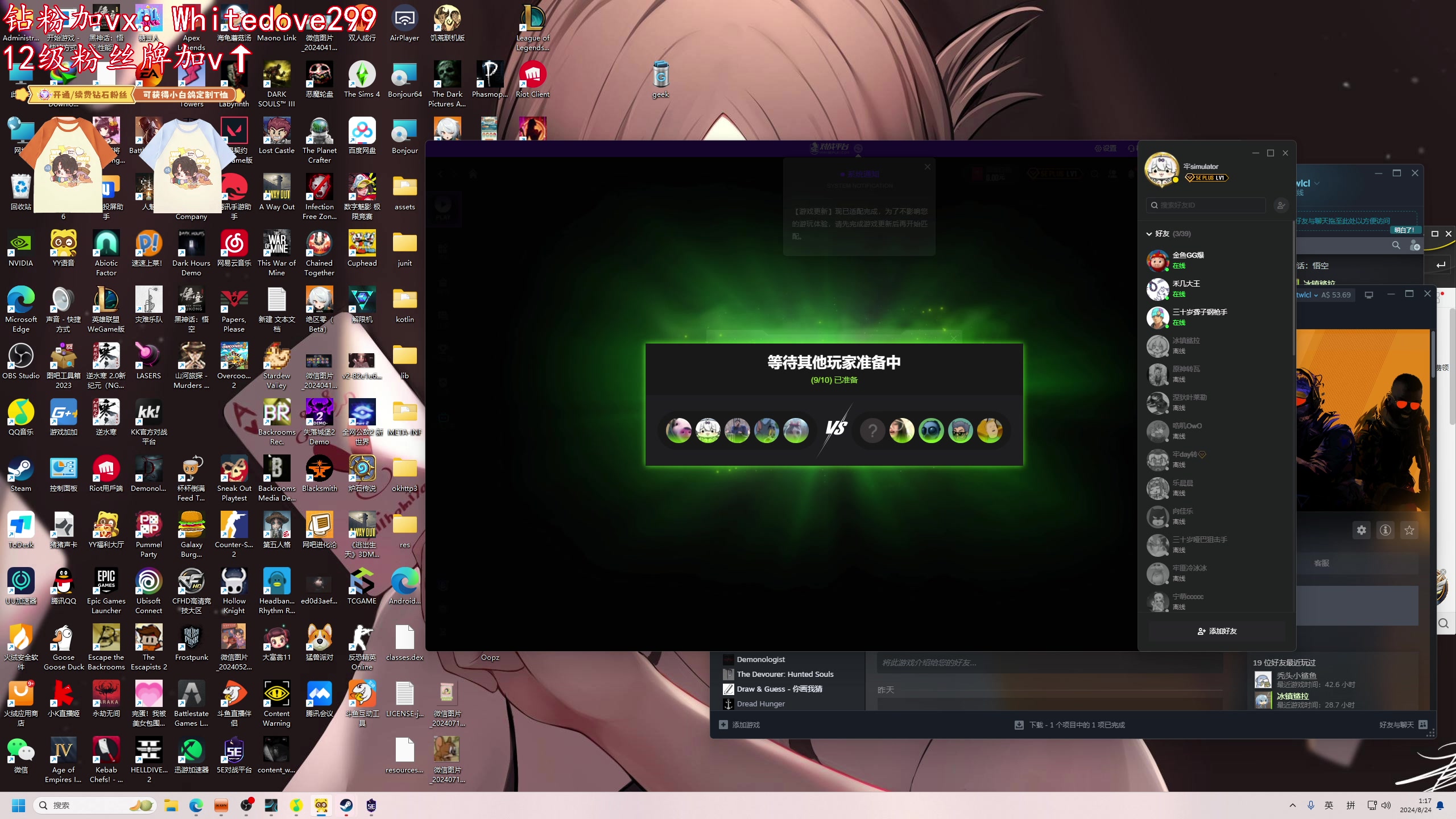Click the Steam favorite star icon
This screenshot has height=819, width=1456.
click(1409, 530)
